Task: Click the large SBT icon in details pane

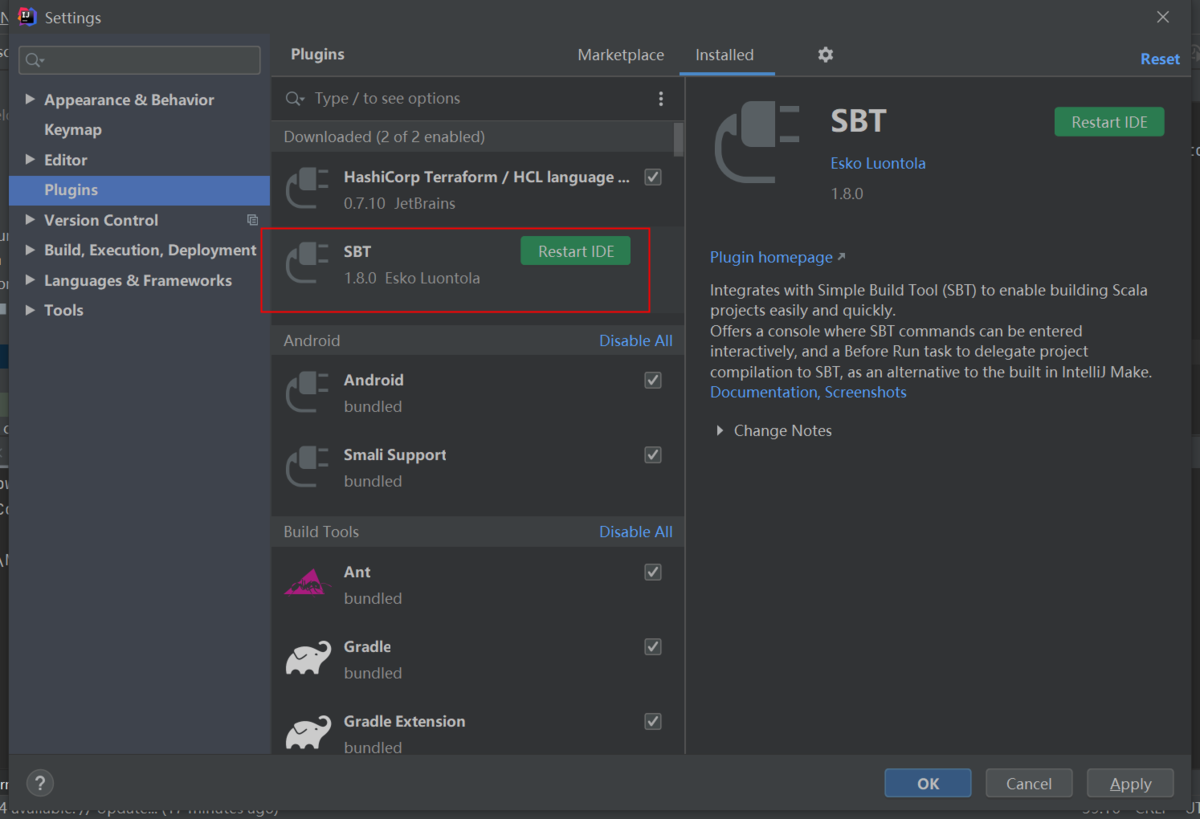Action: 757,143
